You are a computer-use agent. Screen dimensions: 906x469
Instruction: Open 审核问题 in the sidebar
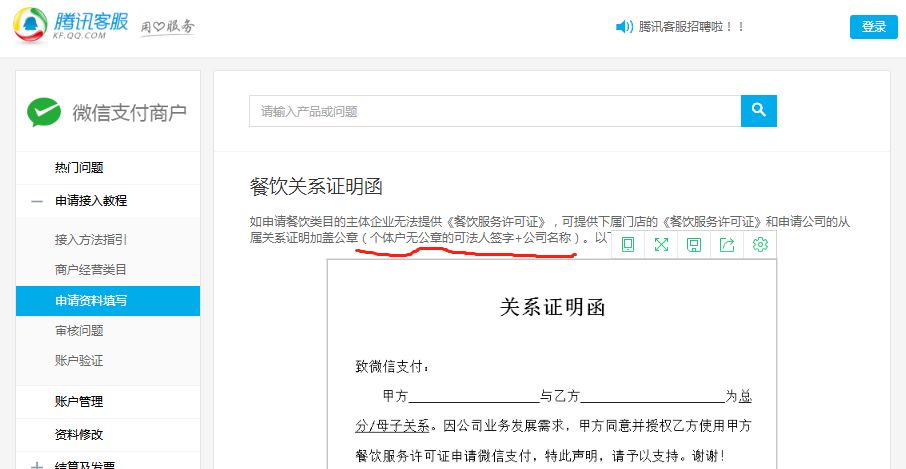pos(79,330)
